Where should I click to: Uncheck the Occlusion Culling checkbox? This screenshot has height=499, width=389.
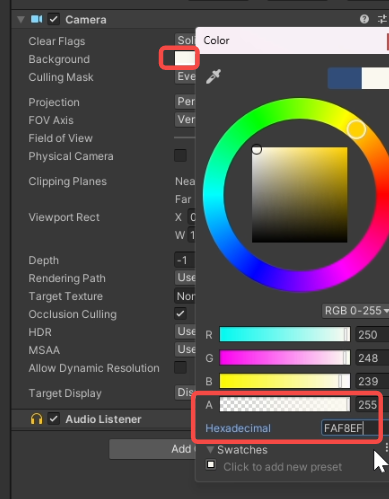180,314
